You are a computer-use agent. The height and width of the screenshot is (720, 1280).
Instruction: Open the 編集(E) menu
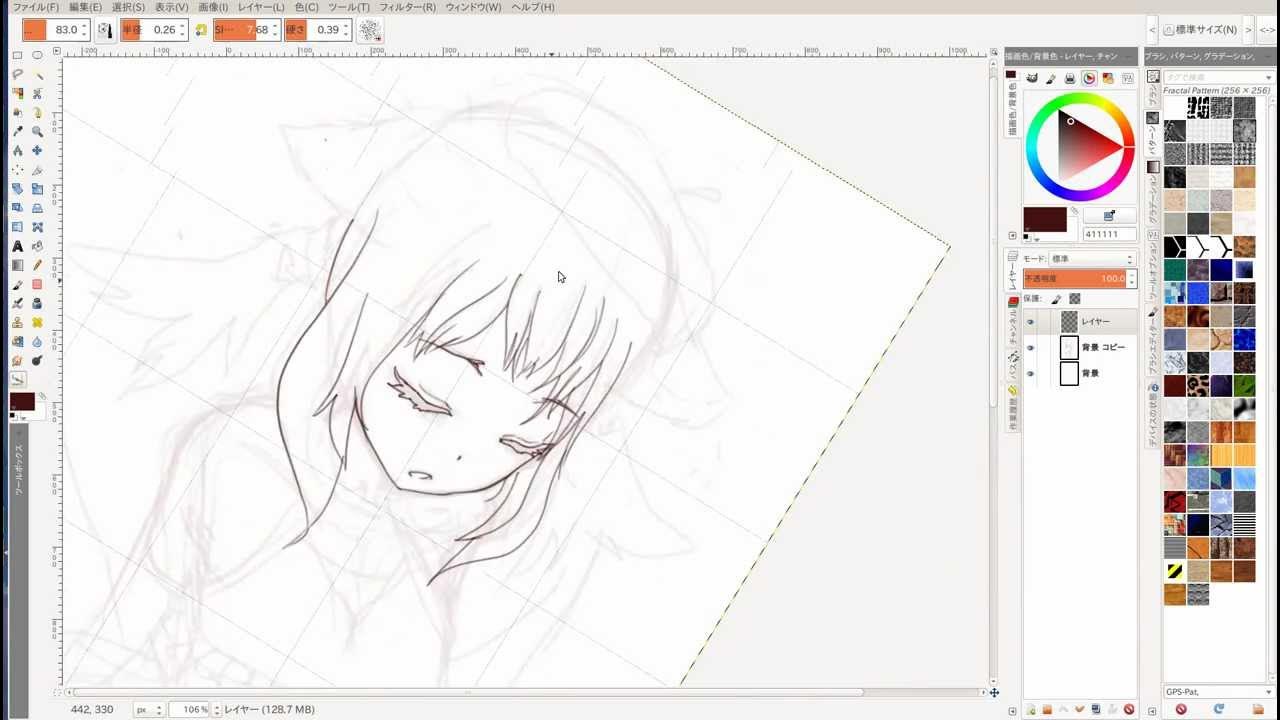[85, 7]
